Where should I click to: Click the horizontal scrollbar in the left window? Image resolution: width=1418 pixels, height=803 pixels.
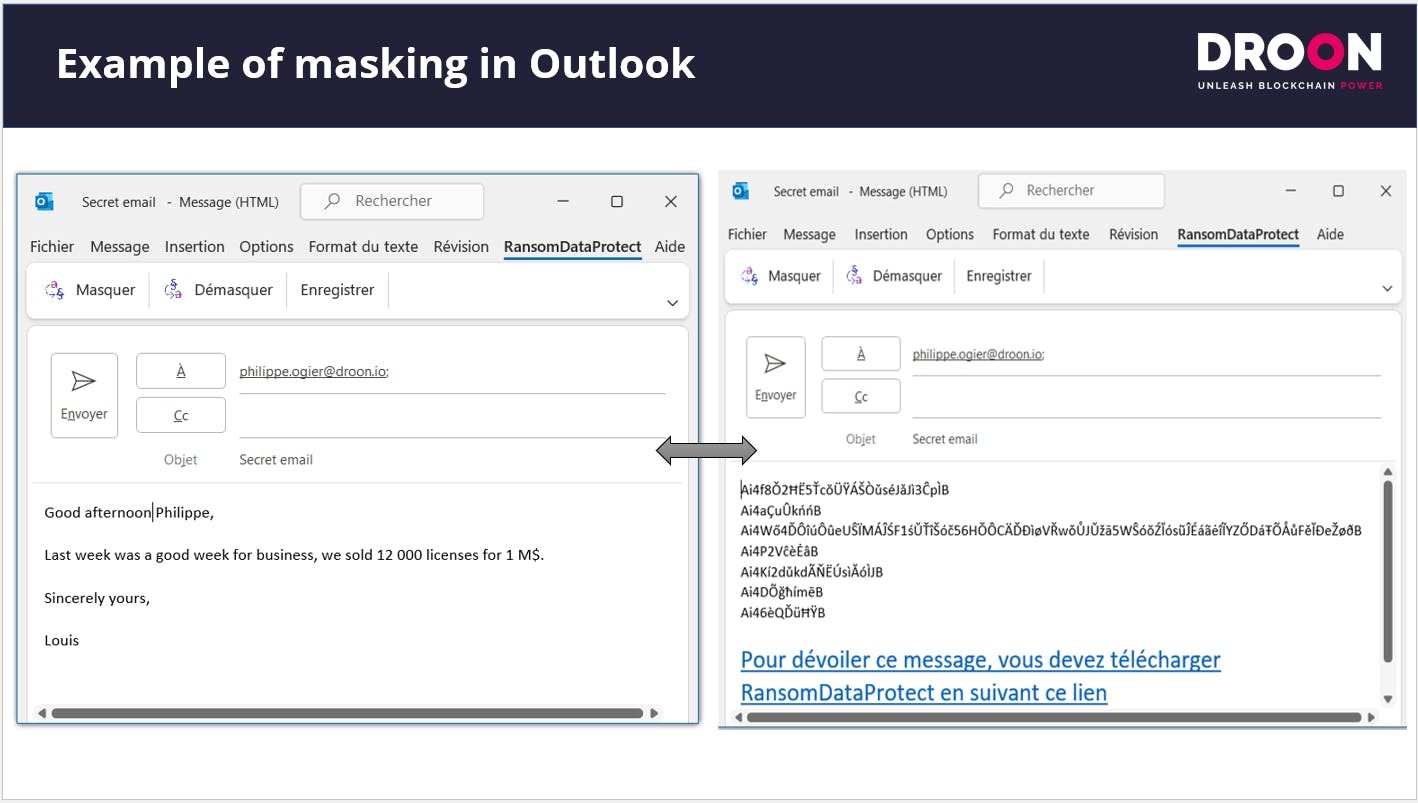pos(347,713)
